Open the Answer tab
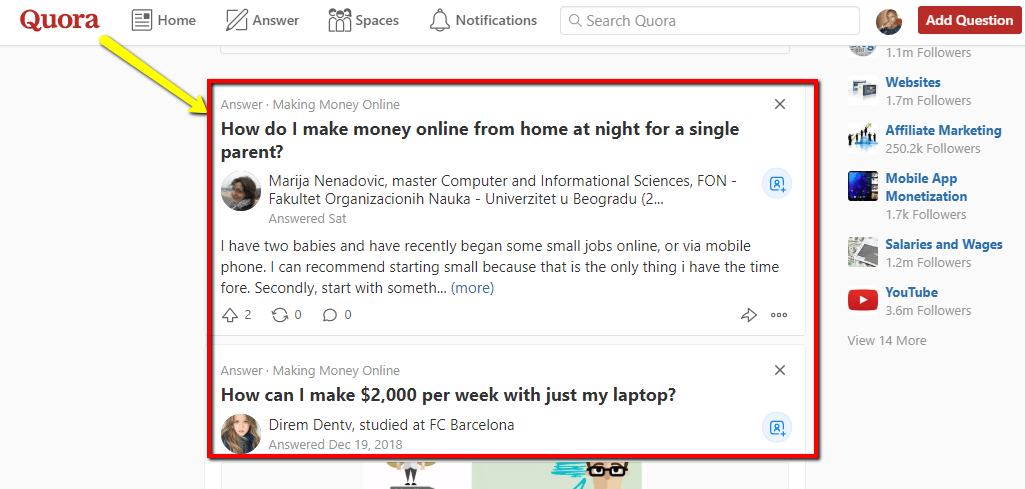This screenshot has width=1025, height=489. click(x=262, y=20)
